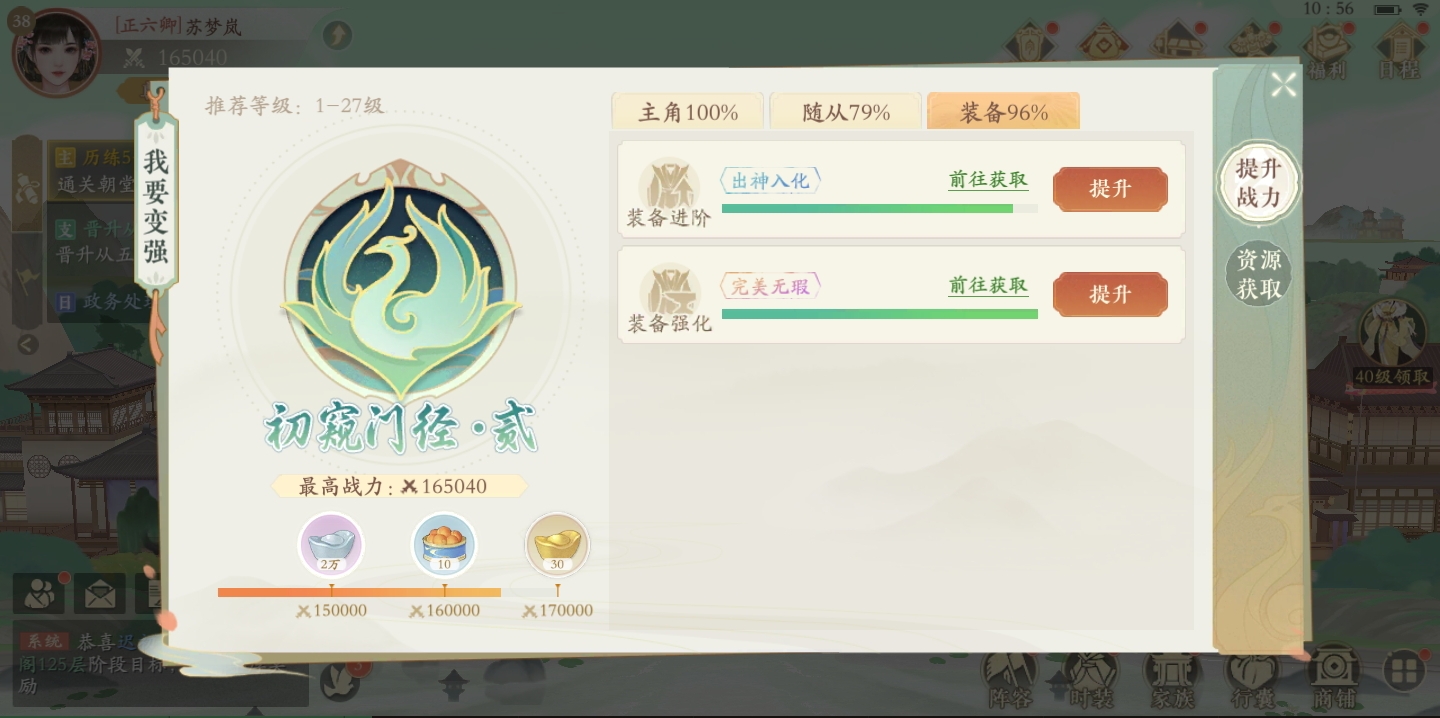Switch to the 主角100% tab

coord(688,112)
